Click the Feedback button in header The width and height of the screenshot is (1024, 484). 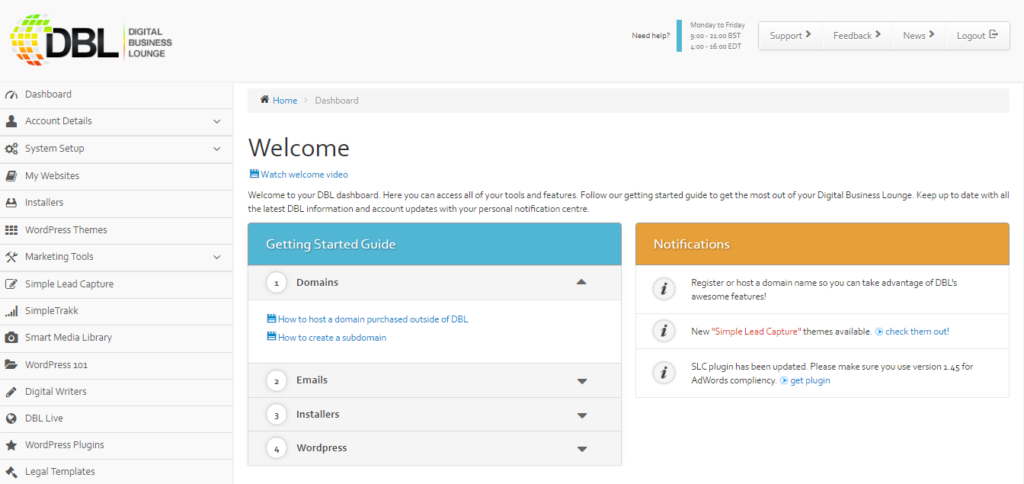tap(857, 35)
